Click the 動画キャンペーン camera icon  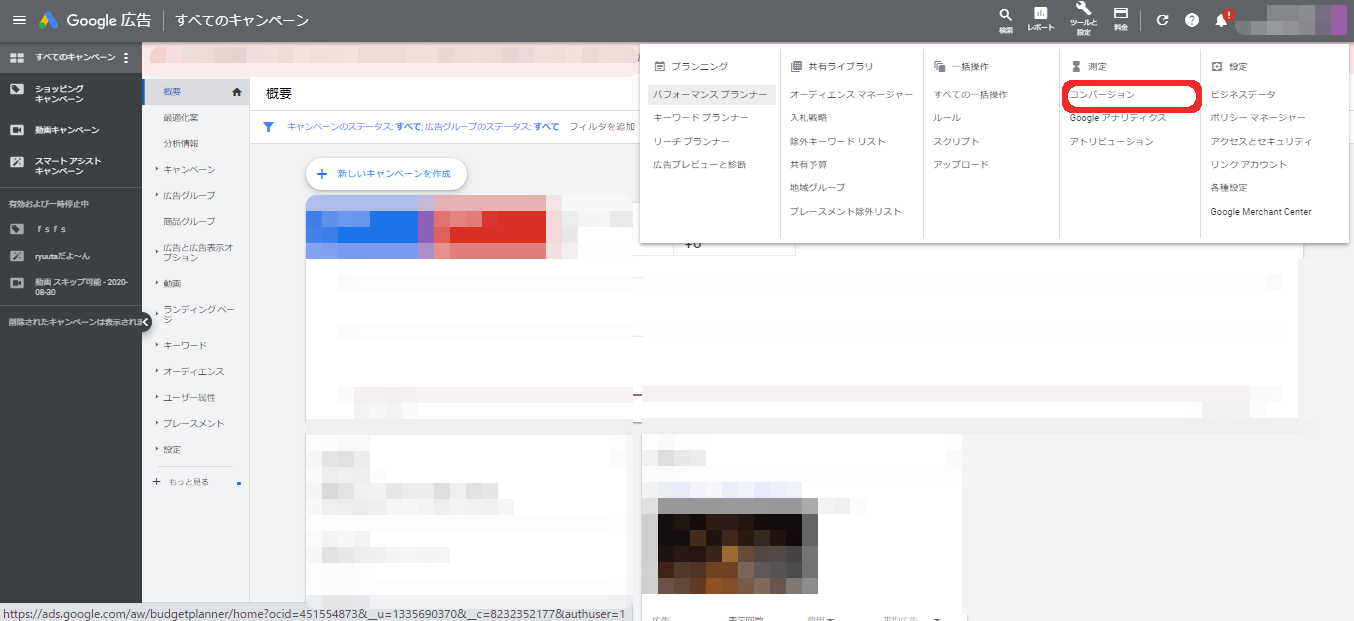coord(16,130)
